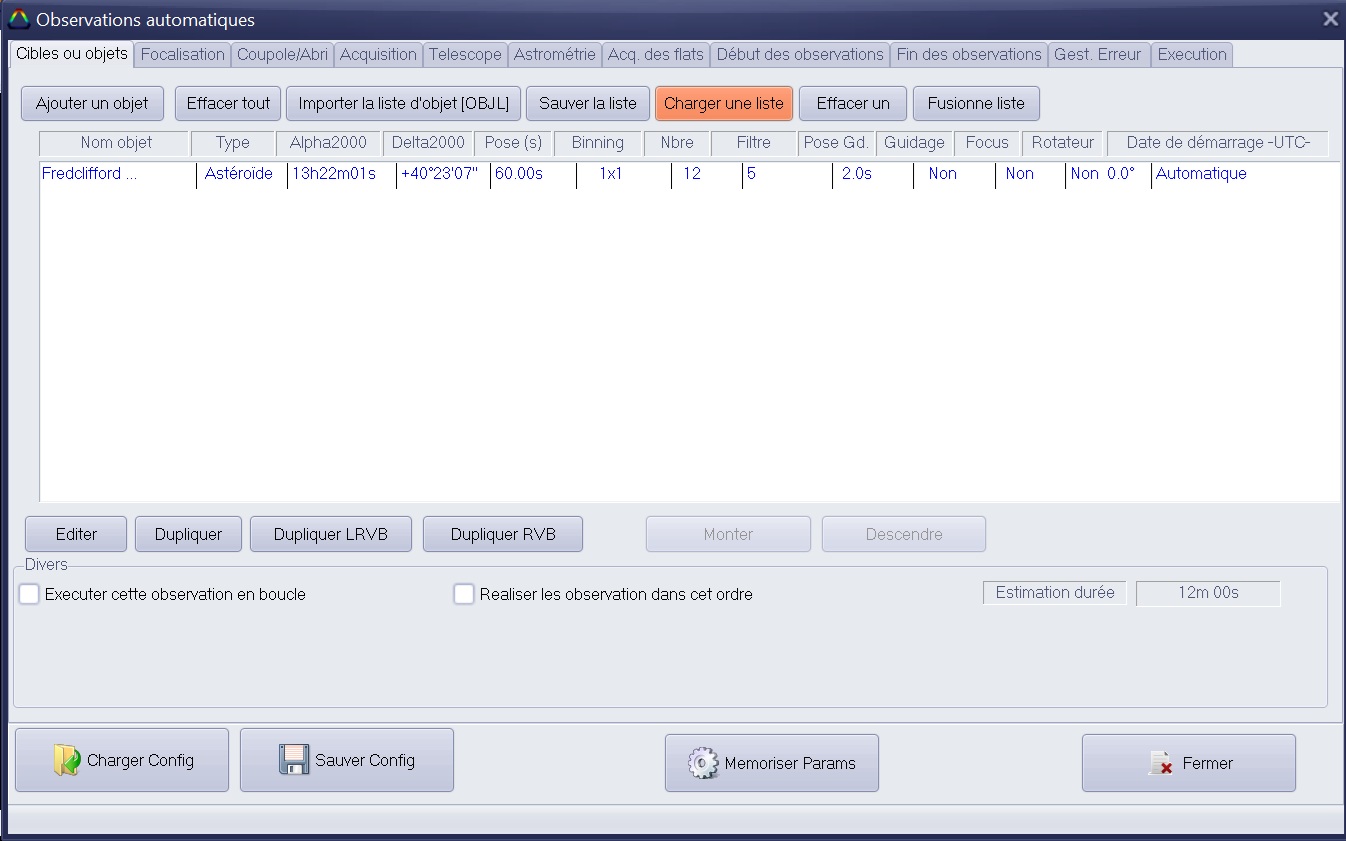Go to the Astrométrie tab
The image size is (1346, 841).
[x=554, y=55]
